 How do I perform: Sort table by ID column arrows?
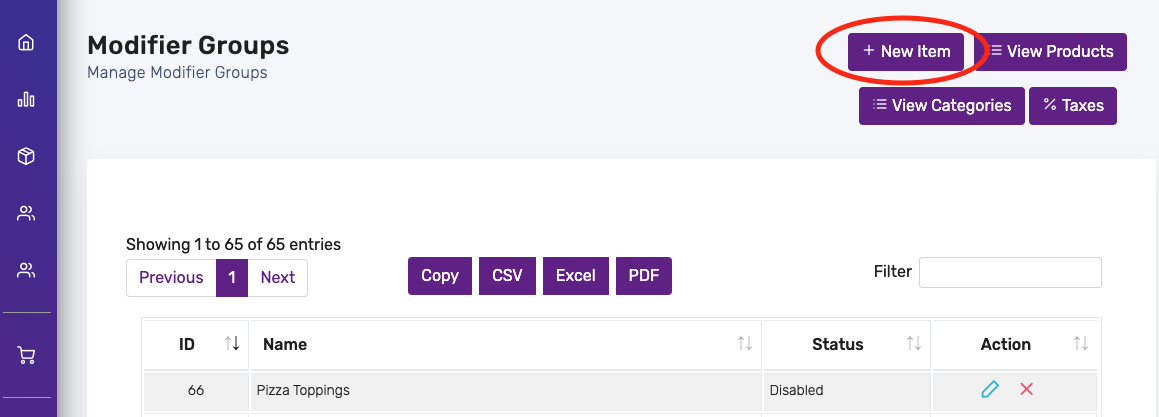click(232, 344)
